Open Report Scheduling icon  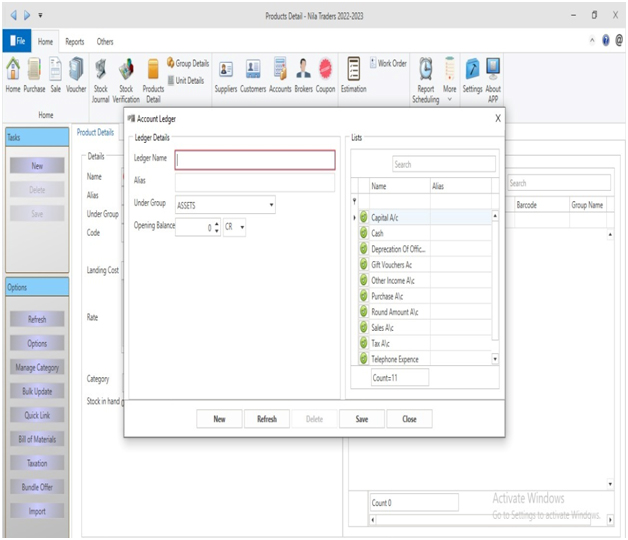click(426, 80)
